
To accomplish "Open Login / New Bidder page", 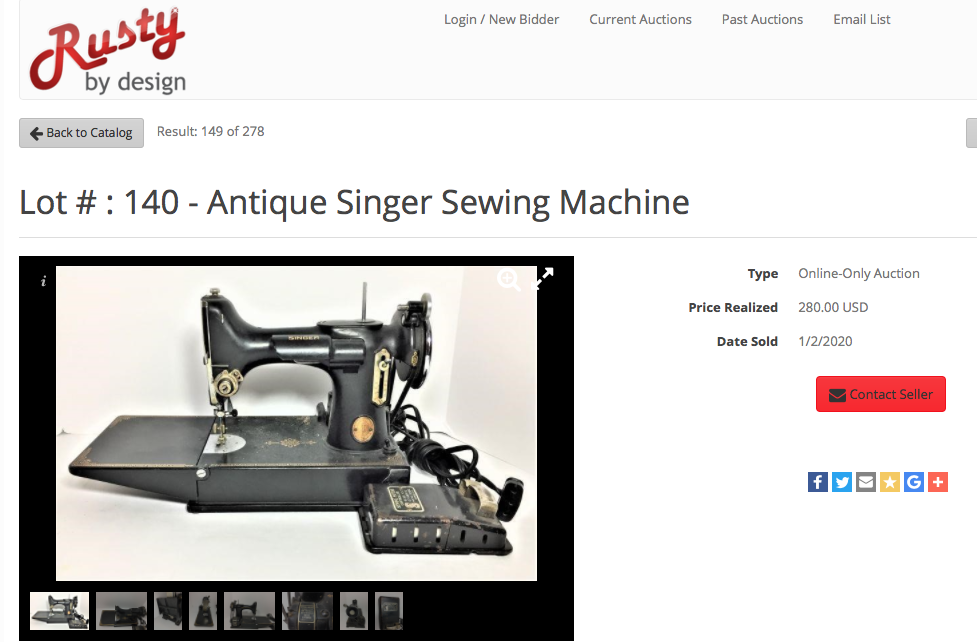I will click(502, 19).
